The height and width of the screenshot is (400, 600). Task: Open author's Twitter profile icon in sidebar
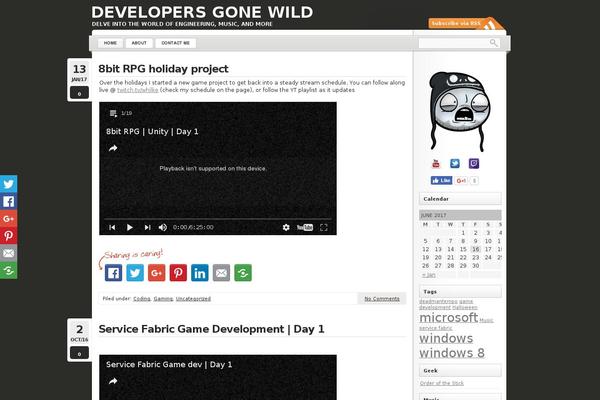(x=455, y=164)
